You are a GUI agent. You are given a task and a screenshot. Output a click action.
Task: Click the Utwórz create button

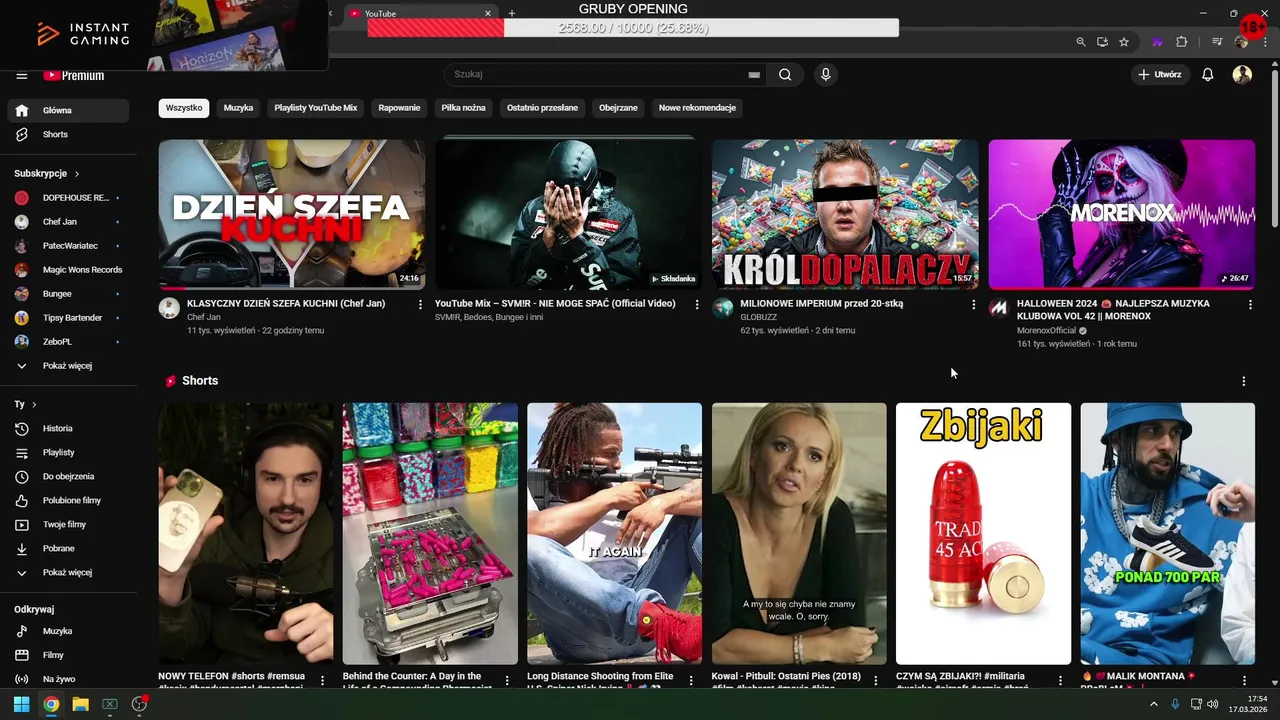pos(1159,74)
